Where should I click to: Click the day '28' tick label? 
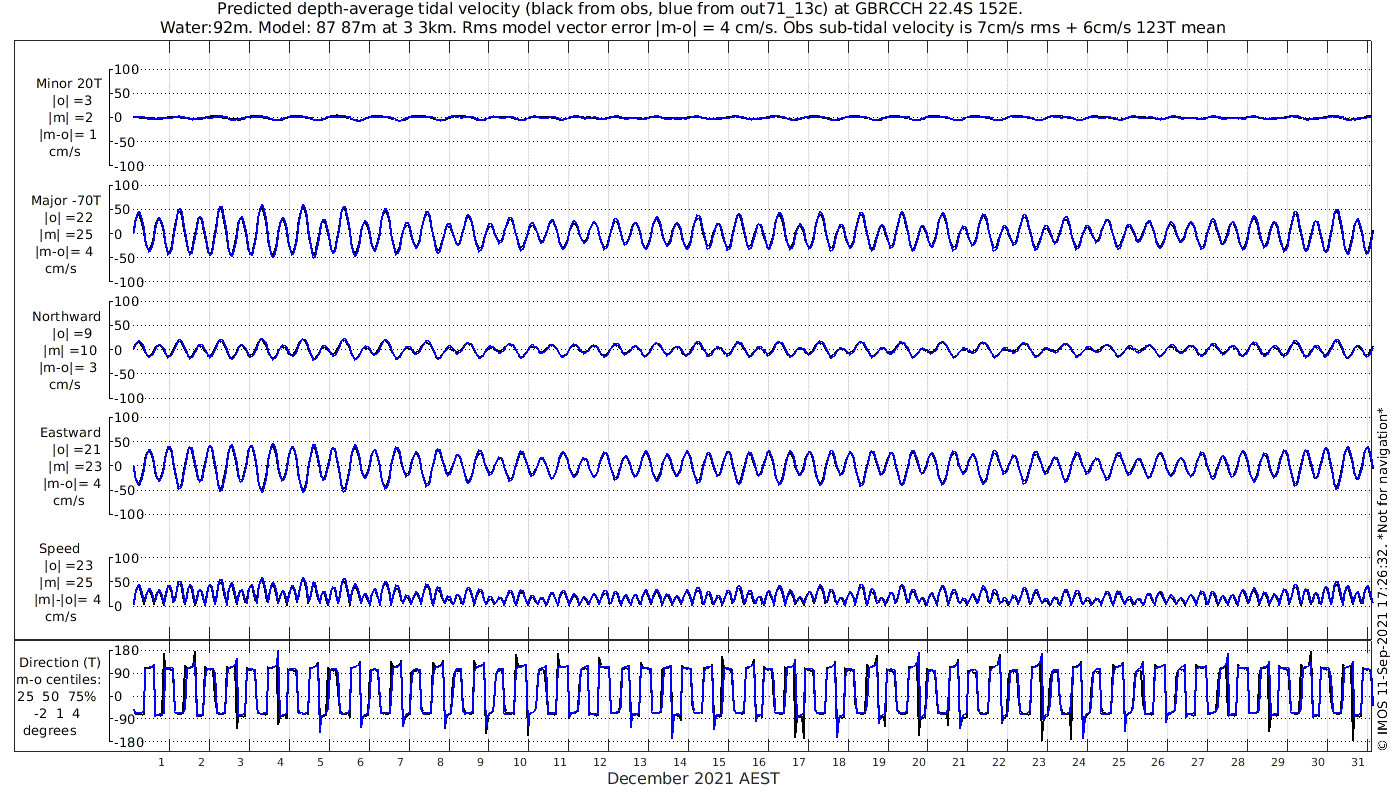(1238, 762)
